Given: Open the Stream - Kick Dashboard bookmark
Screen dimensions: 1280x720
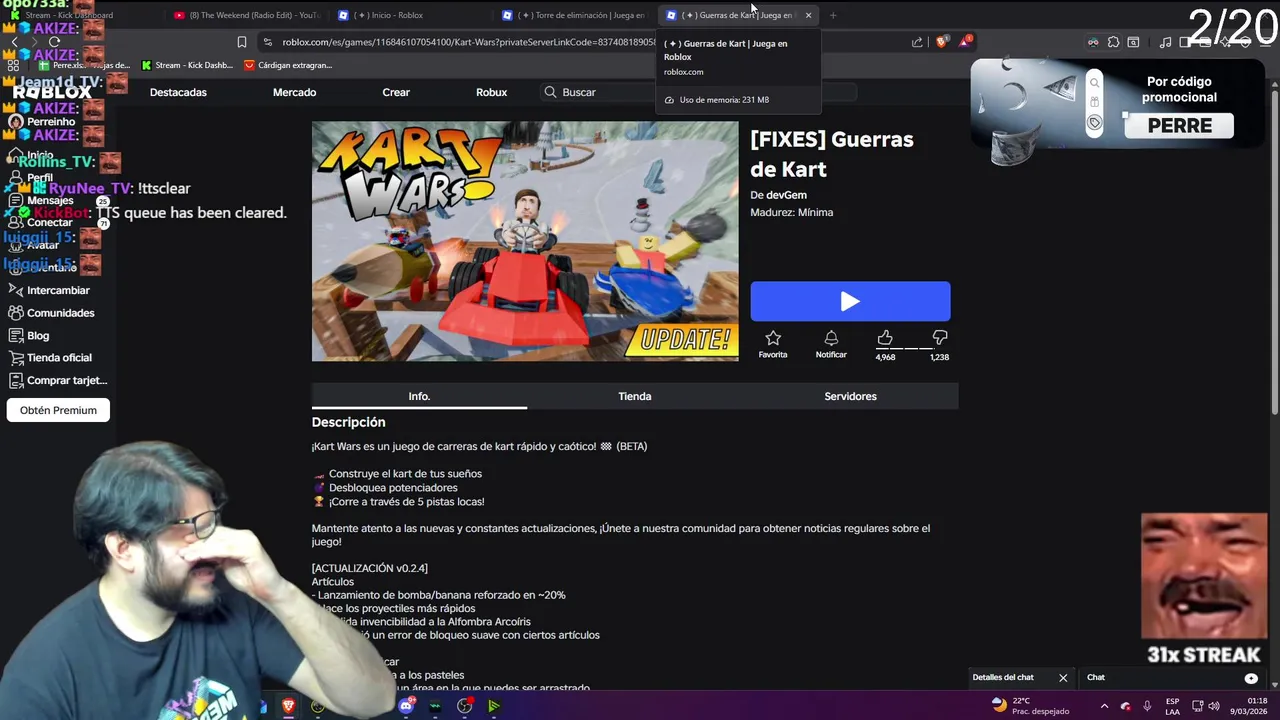Looking at the screenshot, I should (187, 65).
